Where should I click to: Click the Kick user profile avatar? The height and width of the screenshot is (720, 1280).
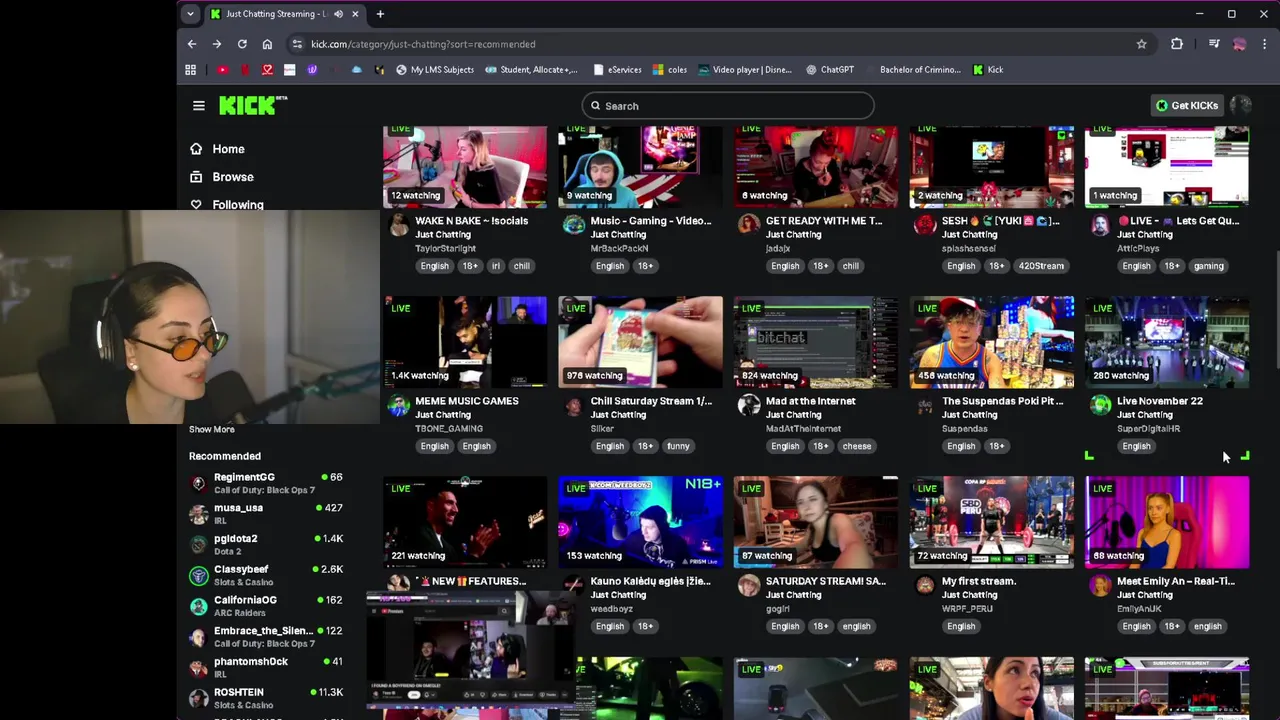[1241, 105]
